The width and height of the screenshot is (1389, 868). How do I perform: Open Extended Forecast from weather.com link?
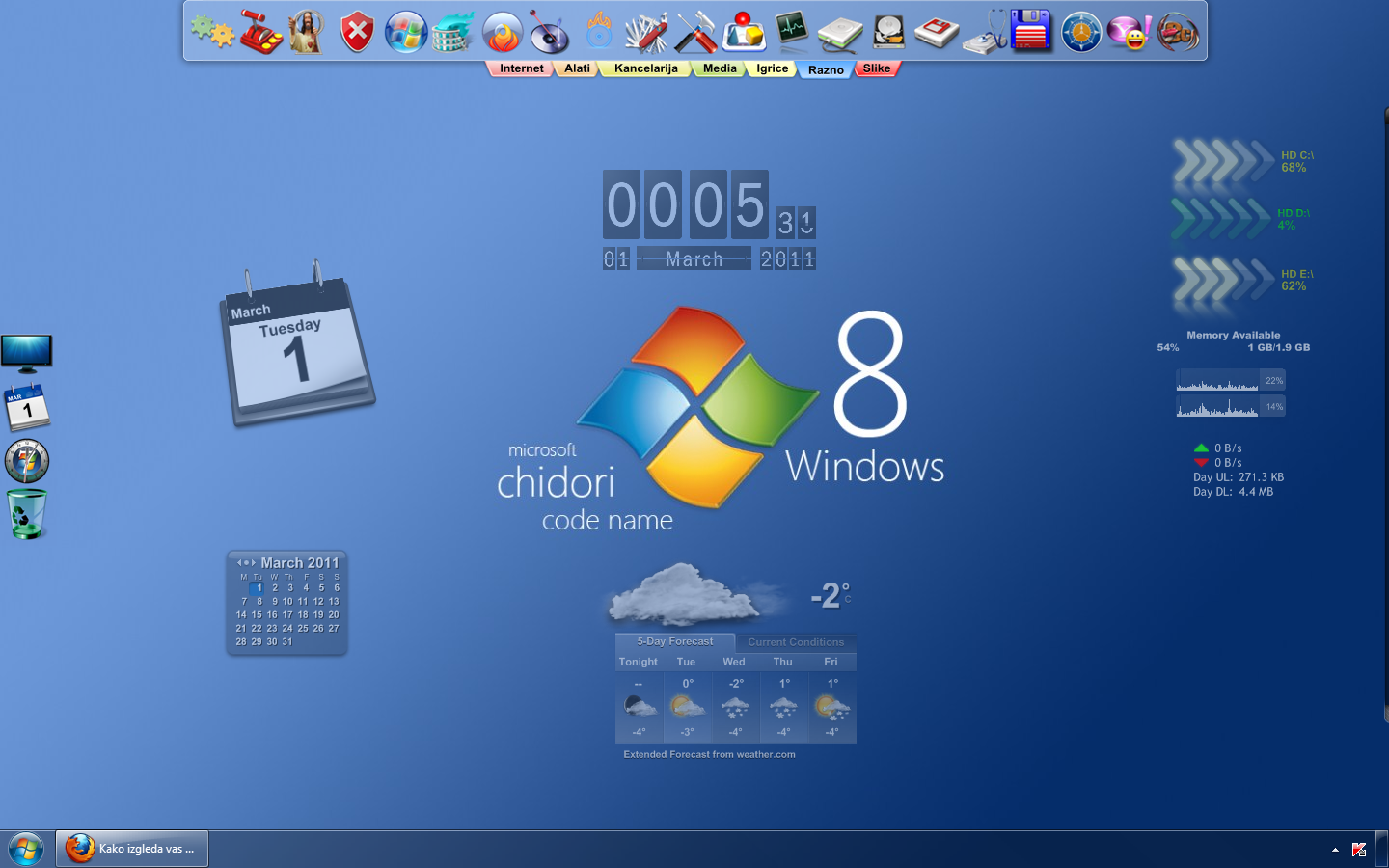[x=709, y=755]
